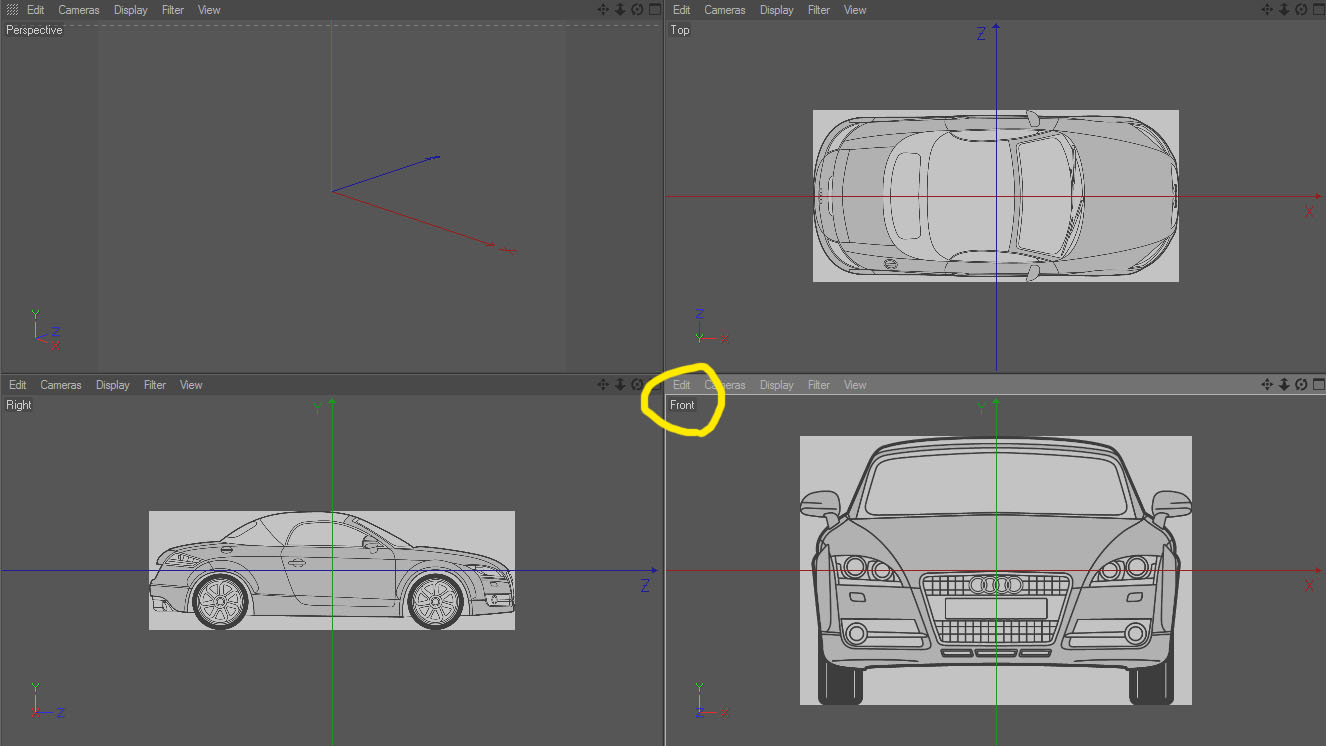Open the Display menu in Front viewport
1326x746 pixels.
(777, 385)
